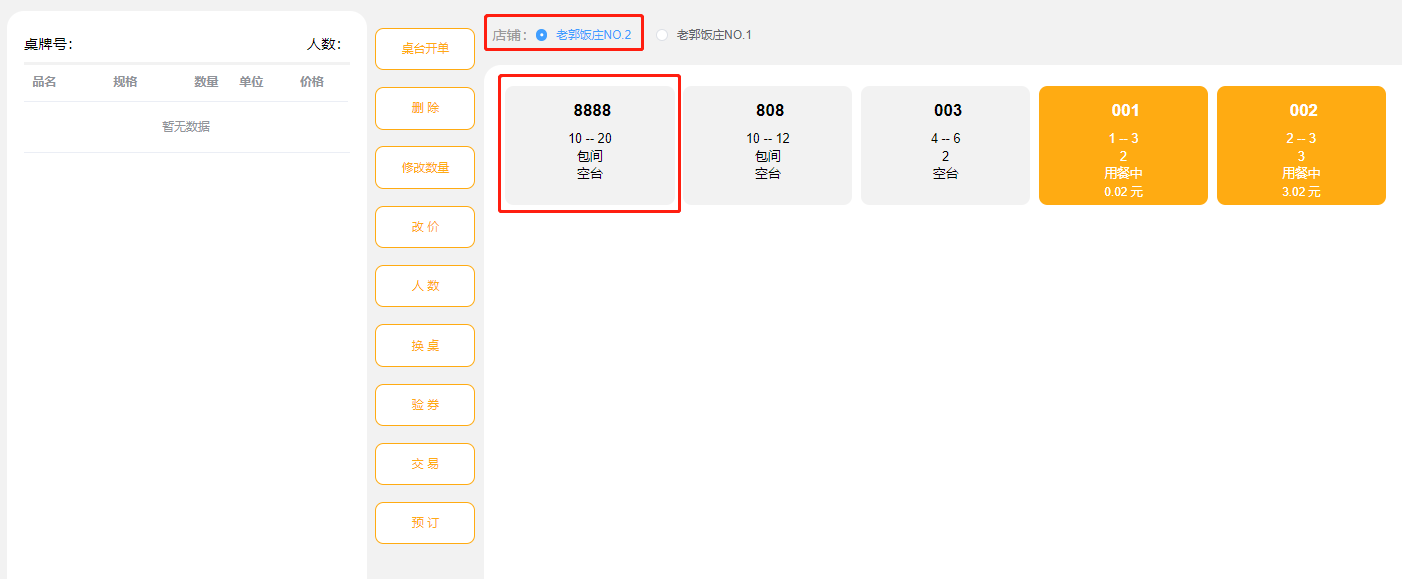Click the 桌台开单 button
Image resolution: width=1402 pixels, height=579 pixels.
click(425, 49)
